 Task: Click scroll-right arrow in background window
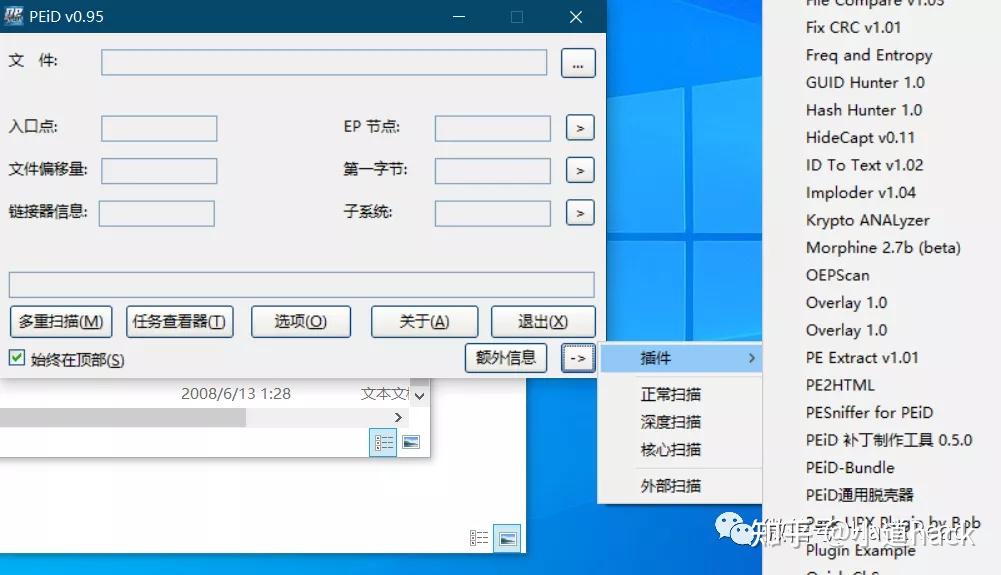398,417
